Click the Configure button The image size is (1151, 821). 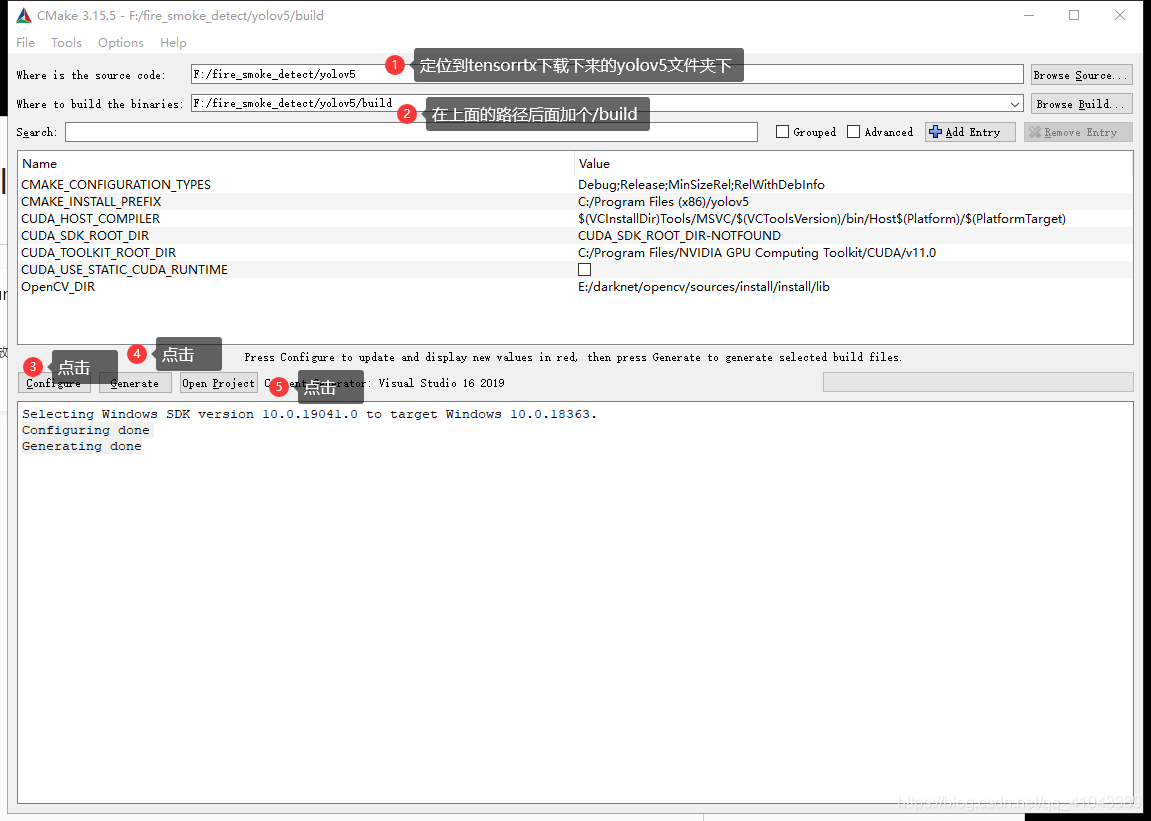[54, 383]
